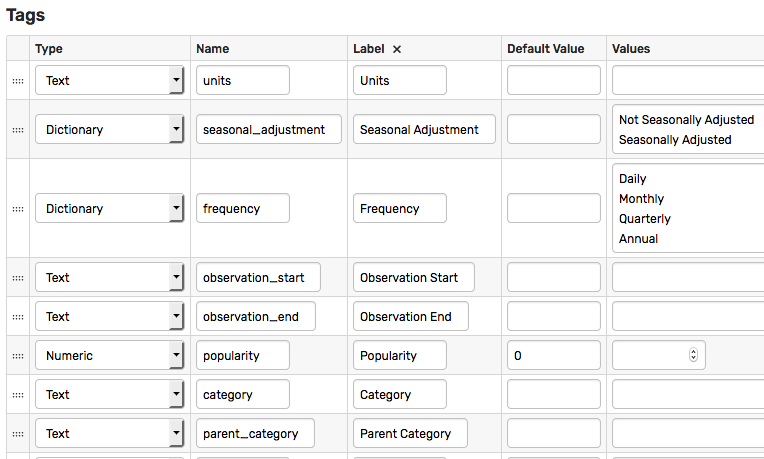The image size is (764, 459).
Task: Click the Seasonal Adjustment label field
Action: 424,129
